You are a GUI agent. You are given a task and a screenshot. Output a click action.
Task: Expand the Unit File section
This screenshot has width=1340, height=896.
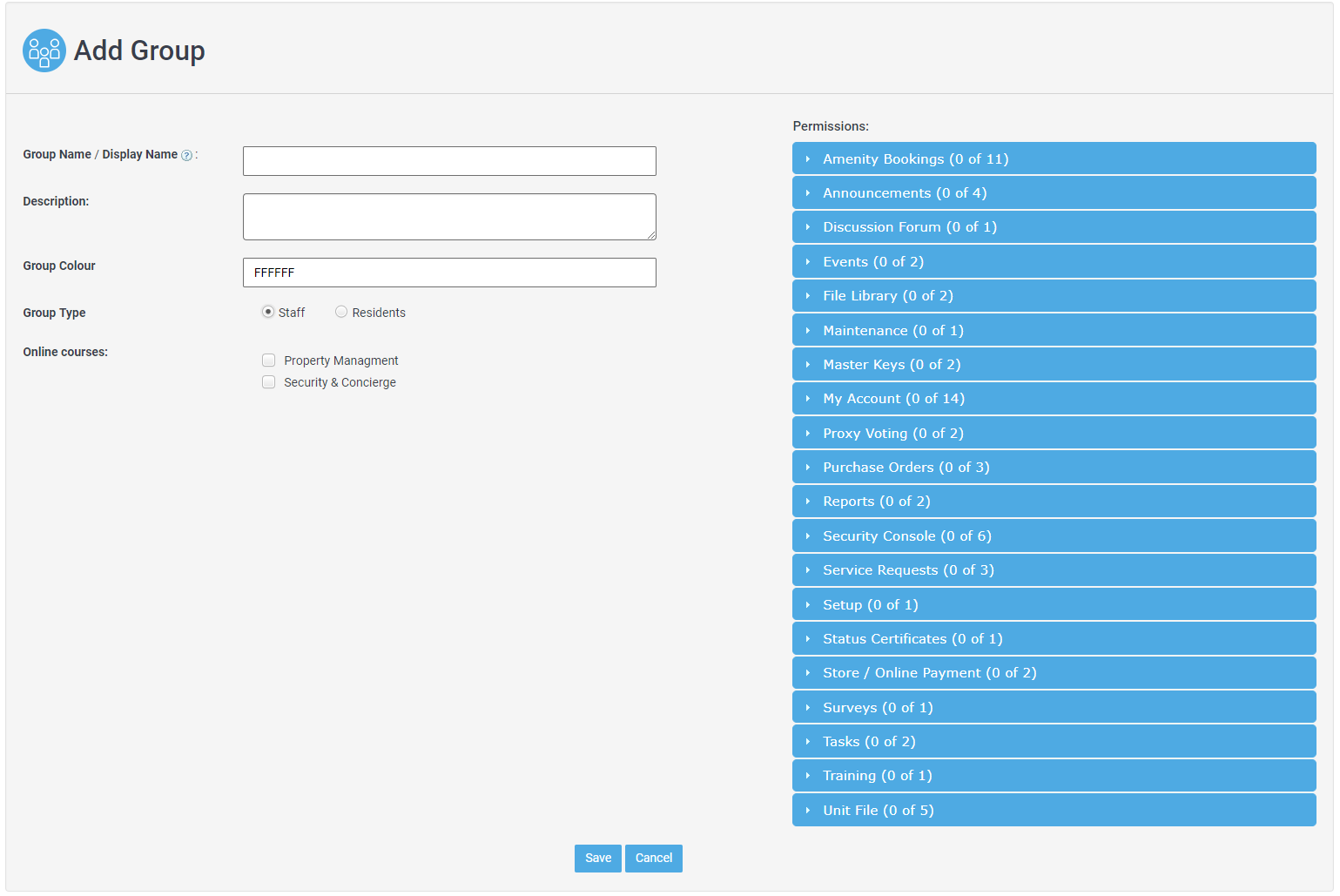[1053, 811]
